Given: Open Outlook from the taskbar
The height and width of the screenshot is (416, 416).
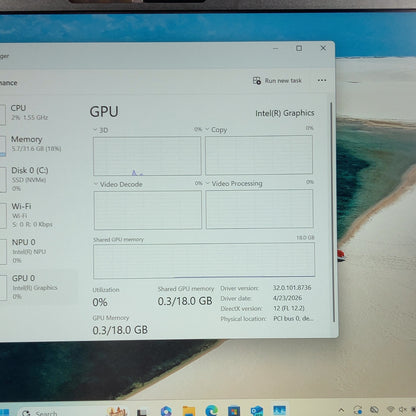Looking at the screenshot, I should 257,411.
